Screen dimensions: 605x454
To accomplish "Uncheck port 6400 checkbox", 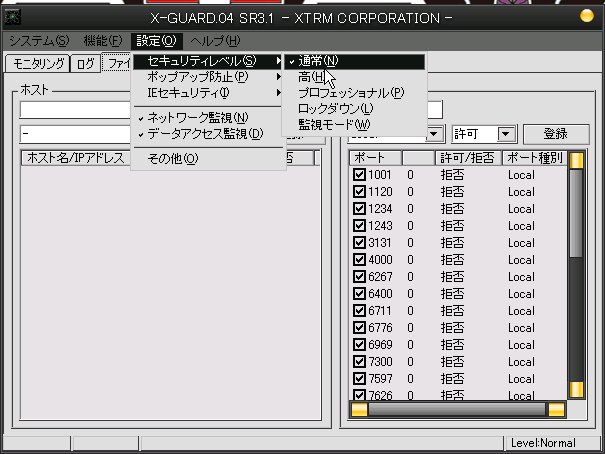I will pyautogui.click(x=359, y=294).
